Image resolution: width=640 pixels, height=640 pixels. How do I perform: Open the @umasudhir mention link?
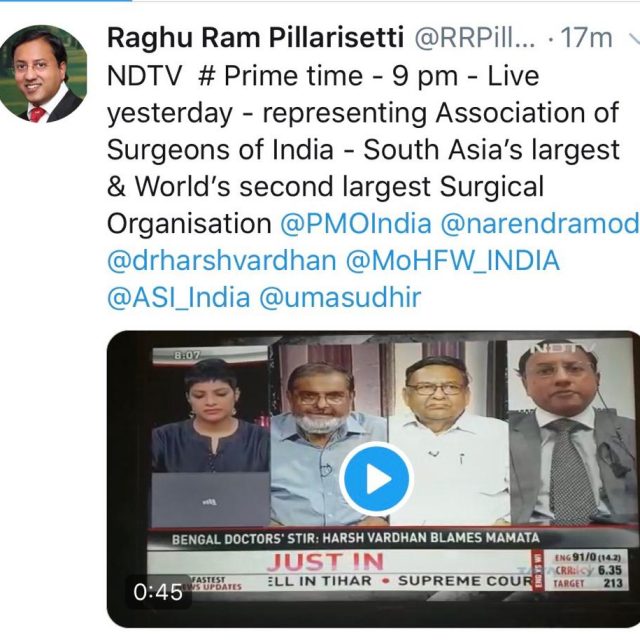tap(340, 298)
